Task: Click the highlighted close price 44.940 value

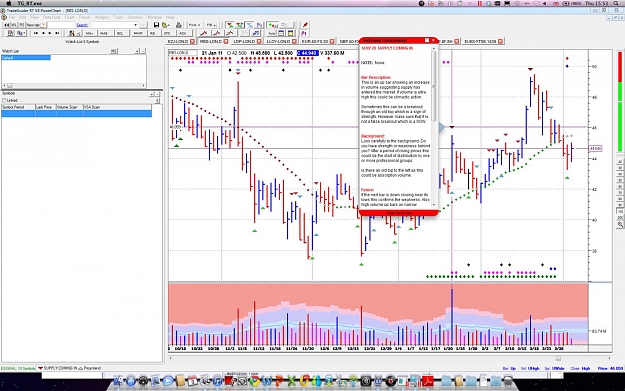Action: click(x=307, y=53)
